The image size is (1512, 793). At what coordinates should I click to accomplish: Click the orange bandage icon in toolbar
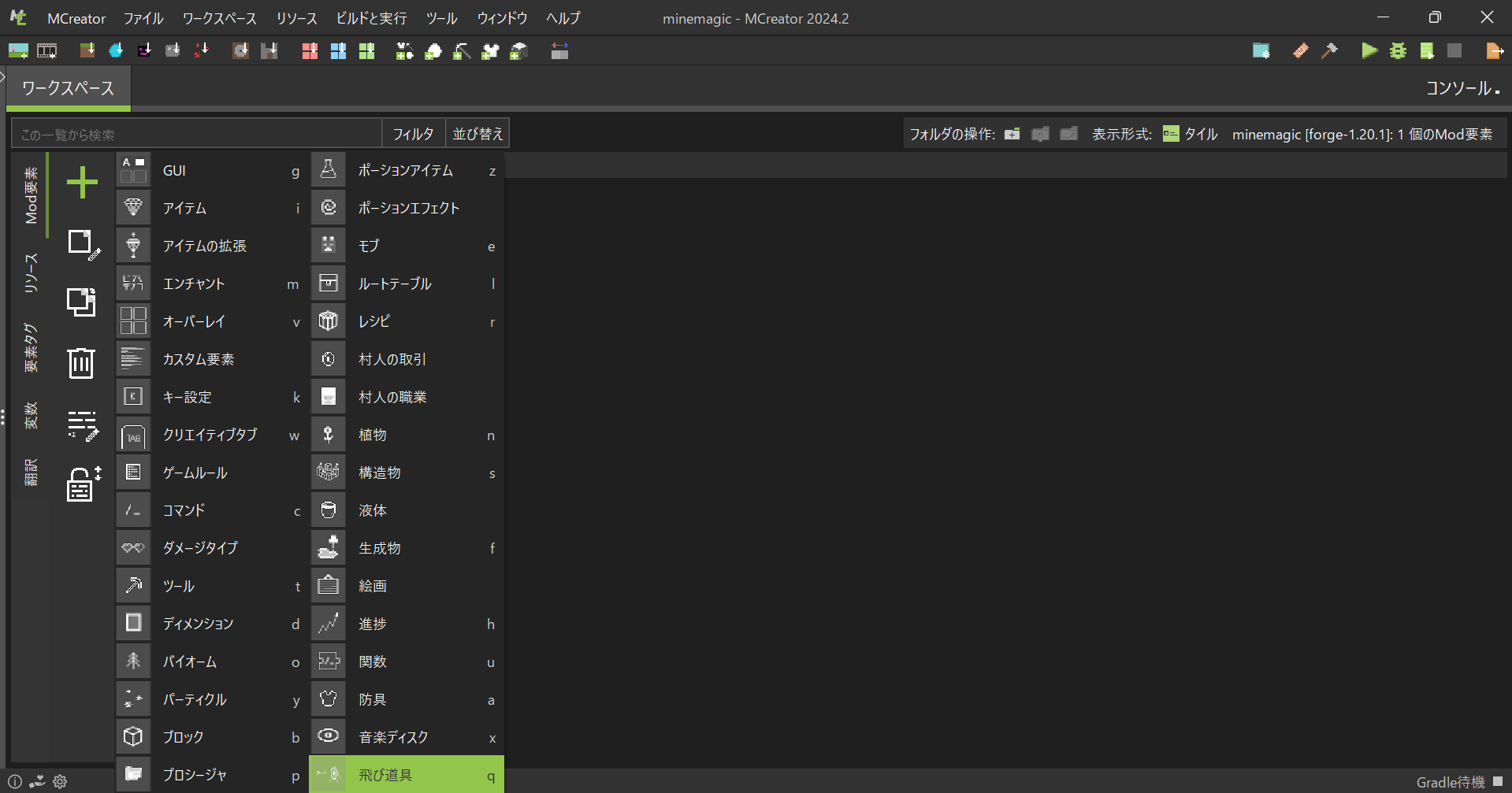[x=1301, y=51]
